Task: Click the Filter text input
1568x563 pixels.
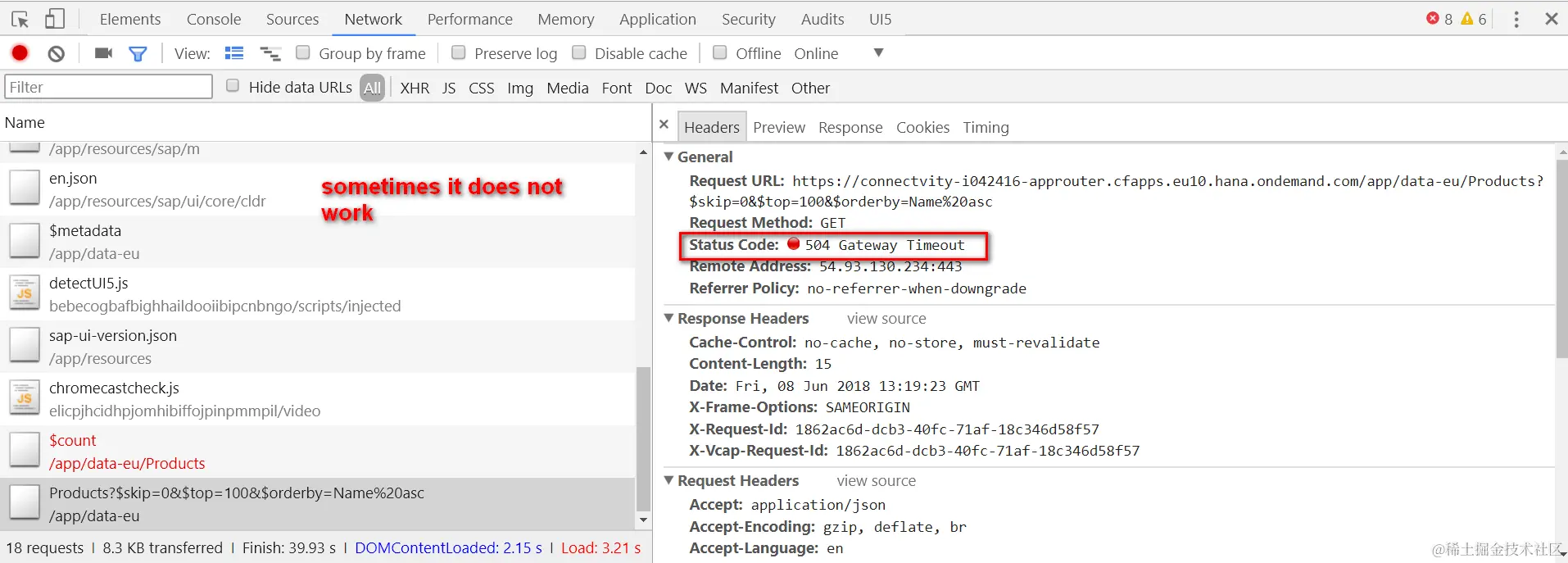Action: coord(108,87)
